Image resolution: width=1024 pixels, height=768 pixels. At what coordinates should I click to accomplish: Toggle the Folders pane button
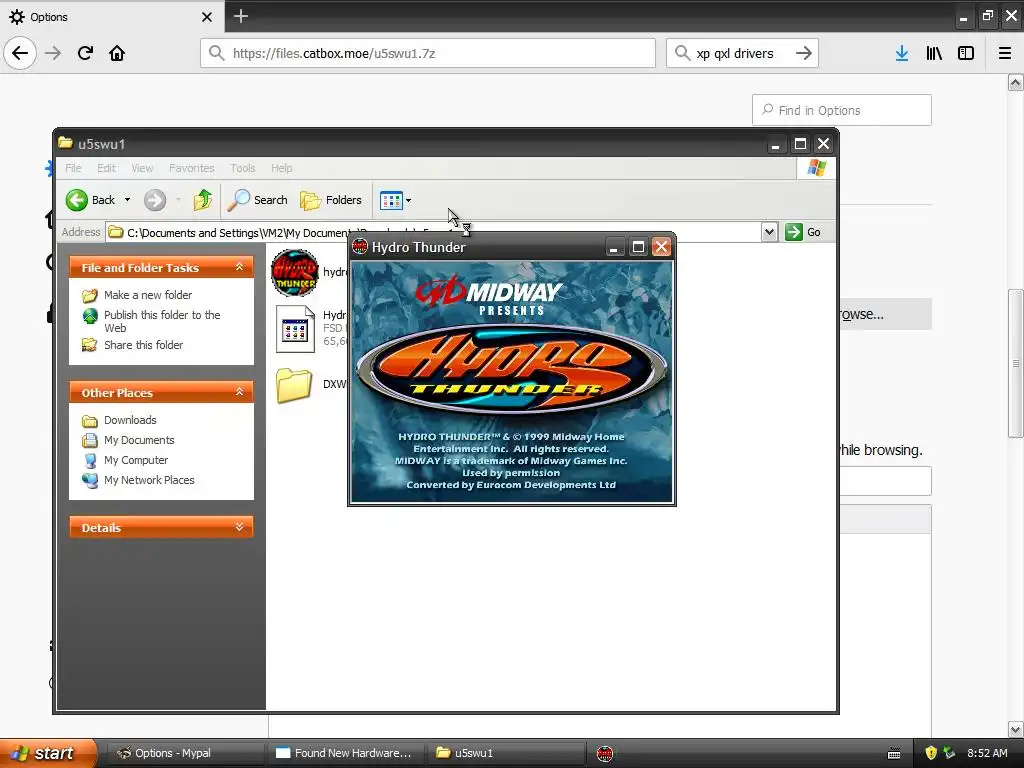click(331, 200)
